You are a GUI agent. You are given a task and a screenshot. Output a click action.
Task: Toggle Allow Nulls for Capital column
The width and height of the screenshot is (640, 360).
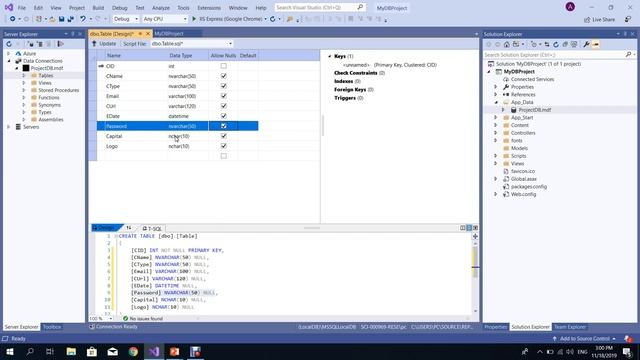pos(224,136)
